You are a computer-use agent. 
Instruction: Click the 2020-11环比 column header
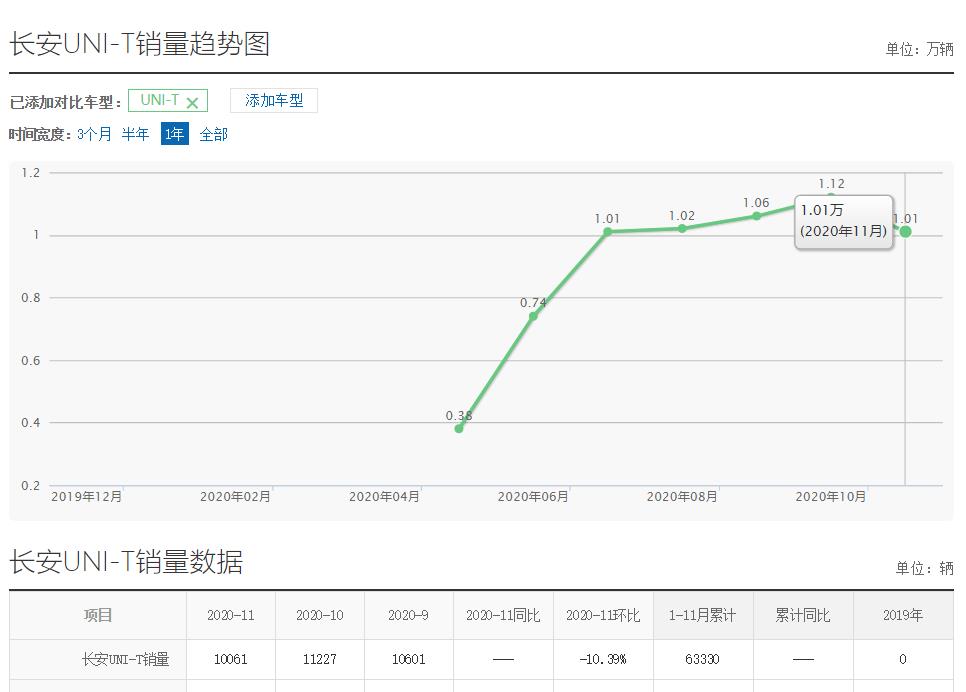[x=603, y=615]
